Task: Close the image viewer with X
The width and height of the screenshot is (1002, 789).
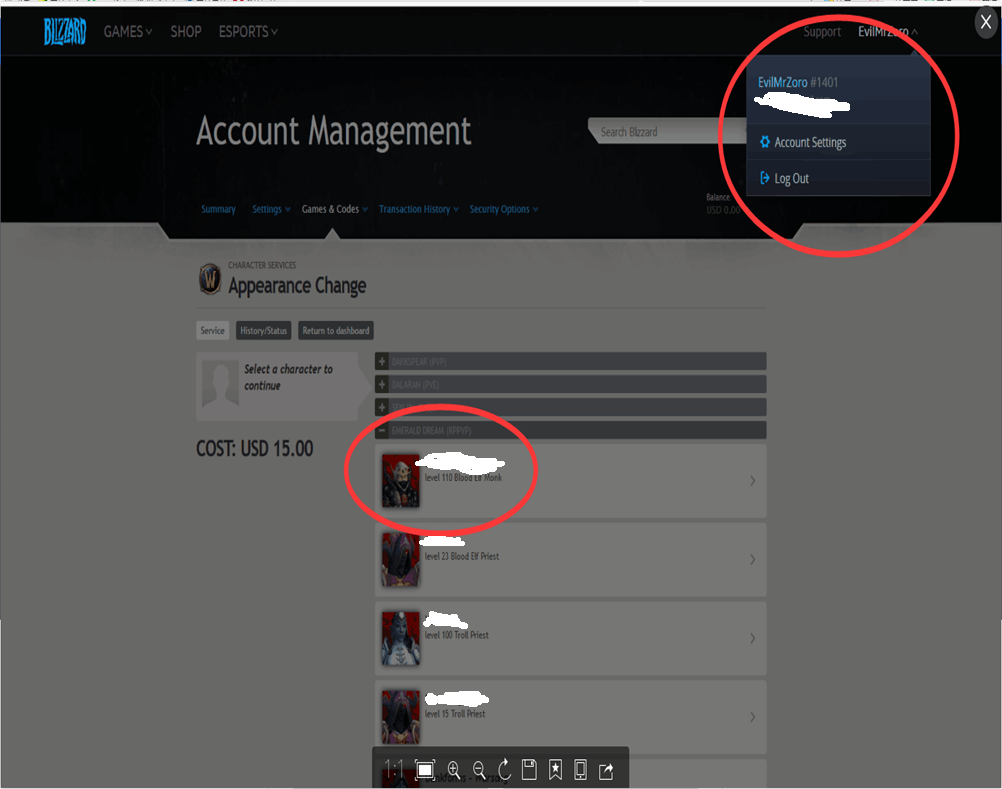Action: tap(986, 22)
